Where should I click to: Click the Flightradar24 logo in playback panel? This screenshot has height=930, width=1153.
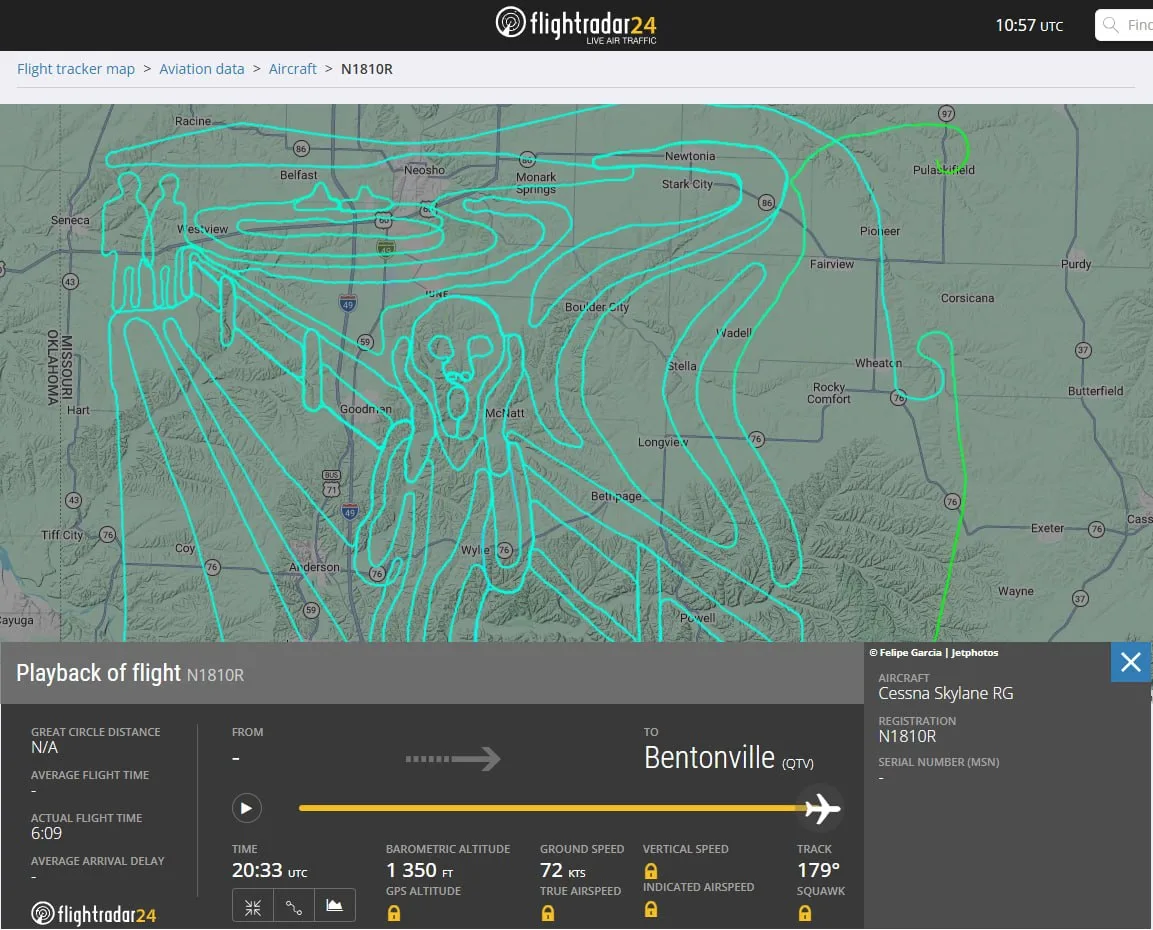[93, 914]
